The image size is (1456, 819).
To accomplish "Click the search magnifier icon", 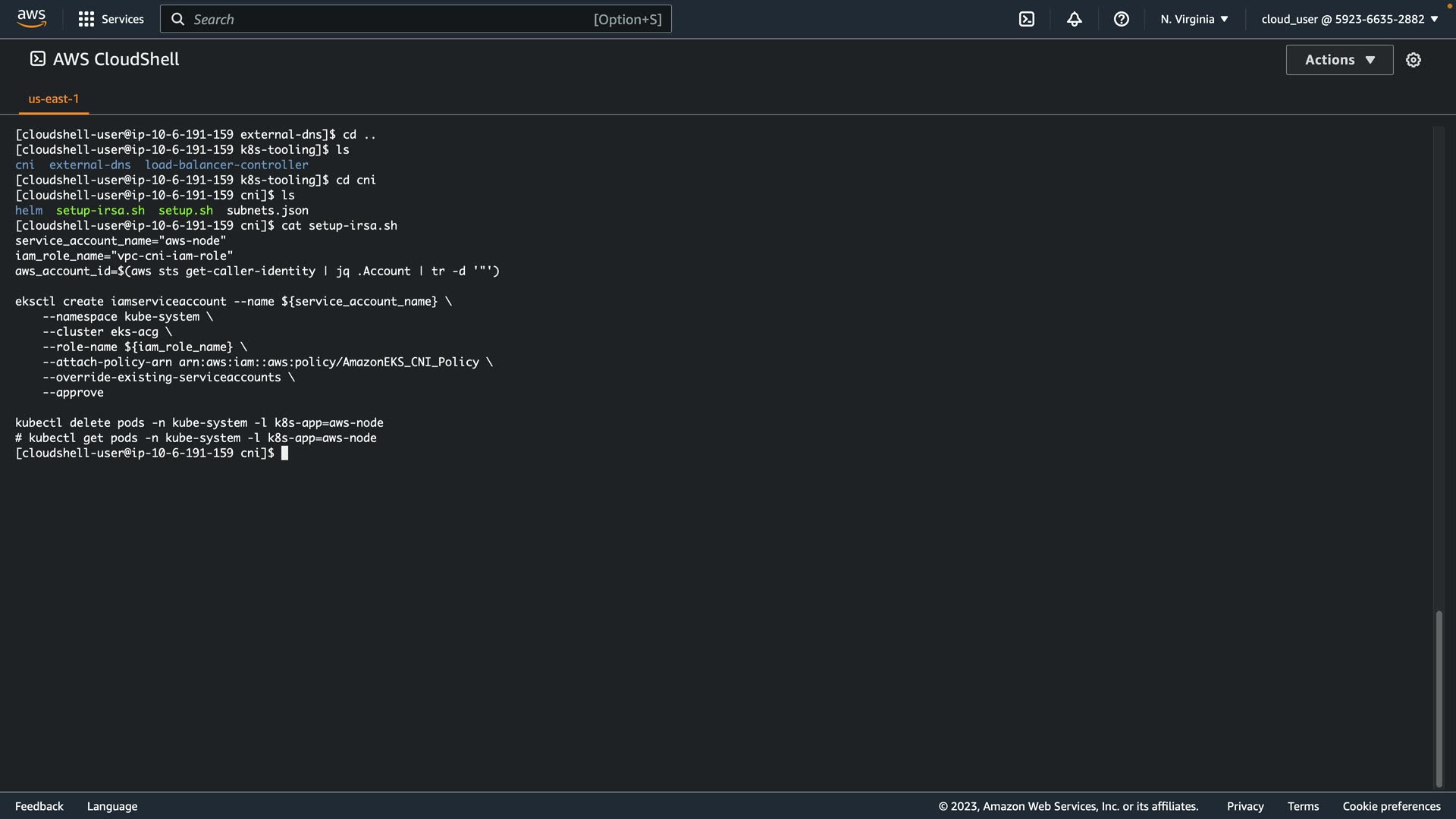I will point(177,19).
